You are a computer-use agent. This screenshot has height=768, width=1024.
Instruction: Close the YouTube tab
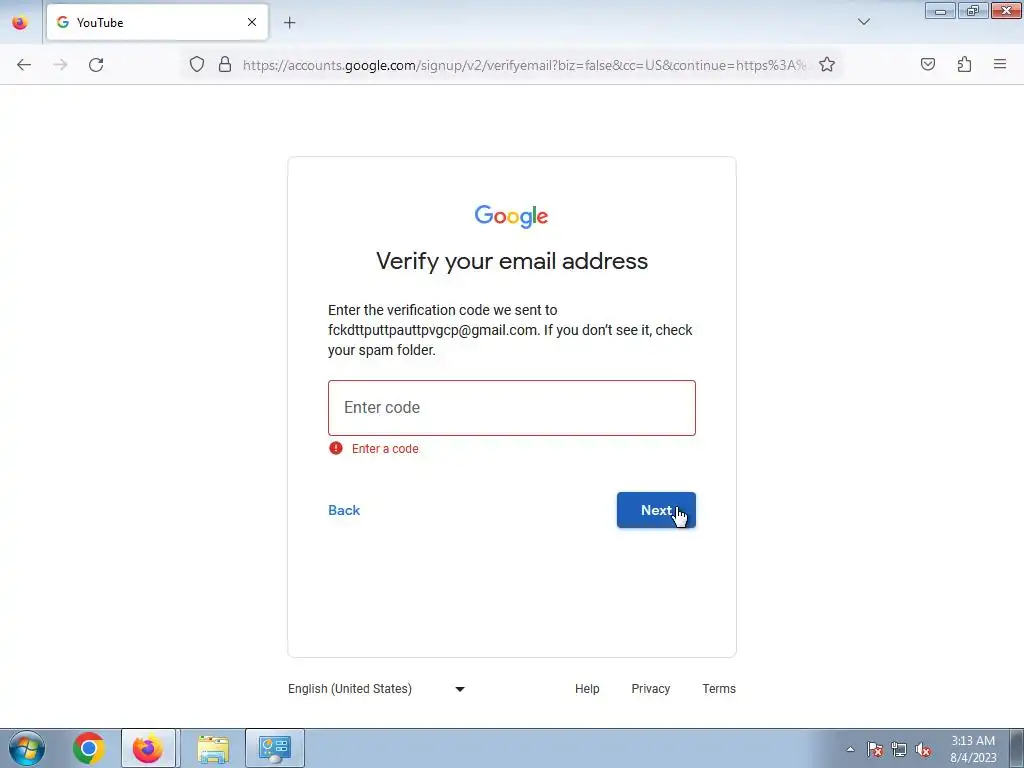pos(252,22)
